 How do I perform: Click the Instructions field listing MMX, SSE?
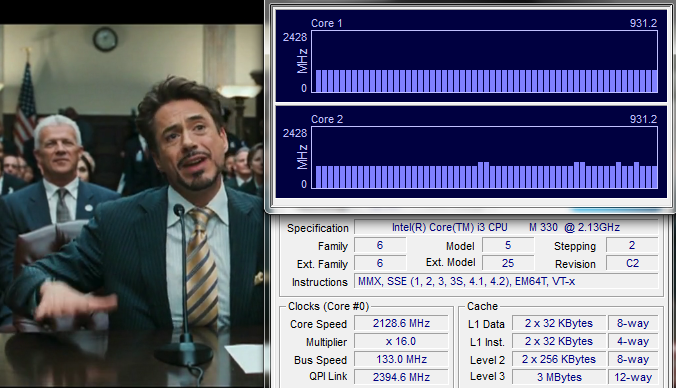[x=506, y=282]
